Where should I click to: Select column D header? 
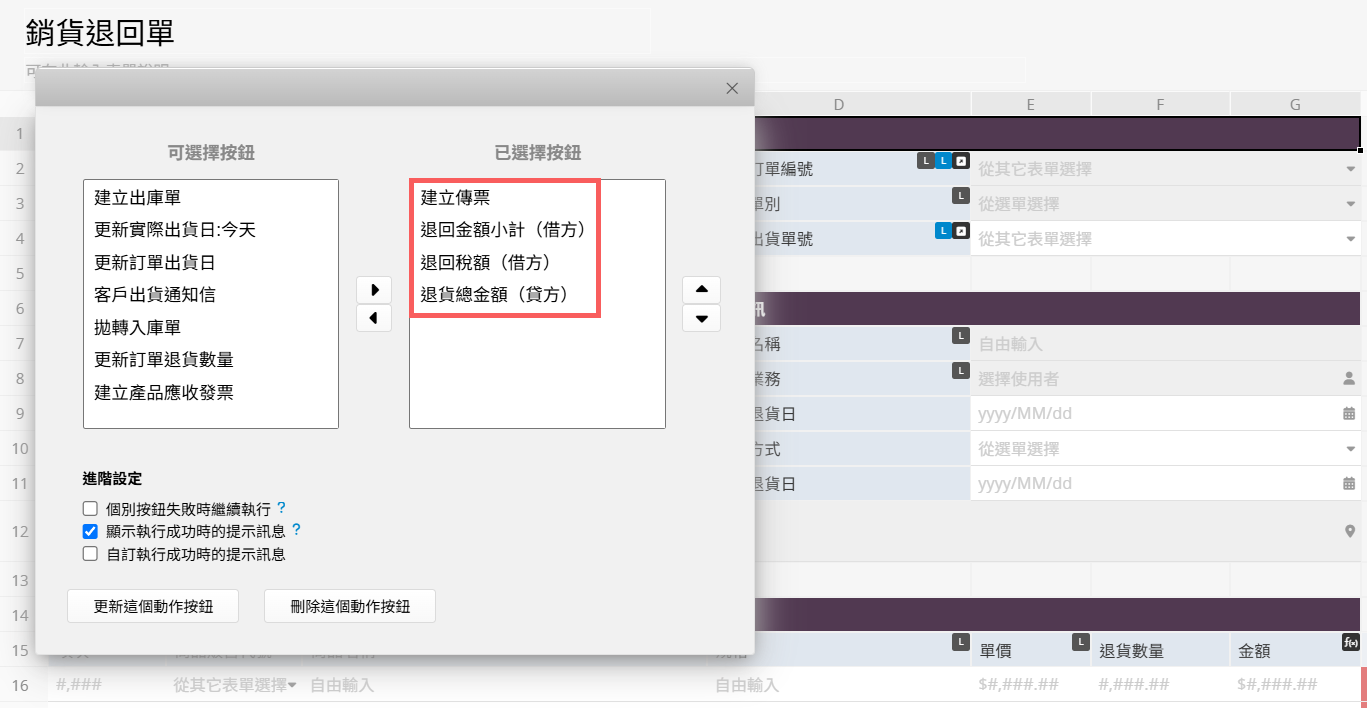pyautogui.click(x=838, y=104)
